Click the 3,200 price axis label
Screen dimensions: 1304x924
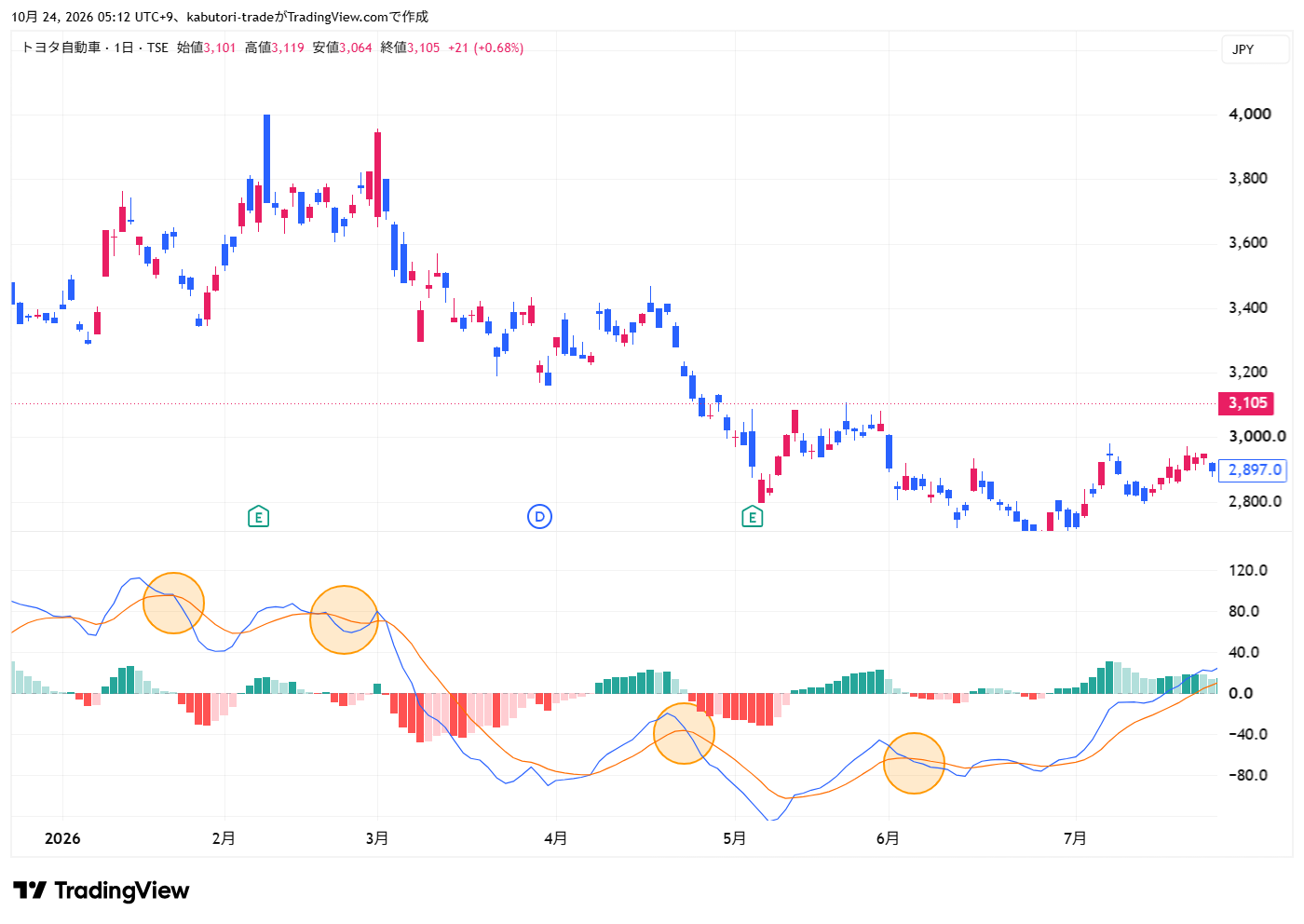coord(1248,372)
